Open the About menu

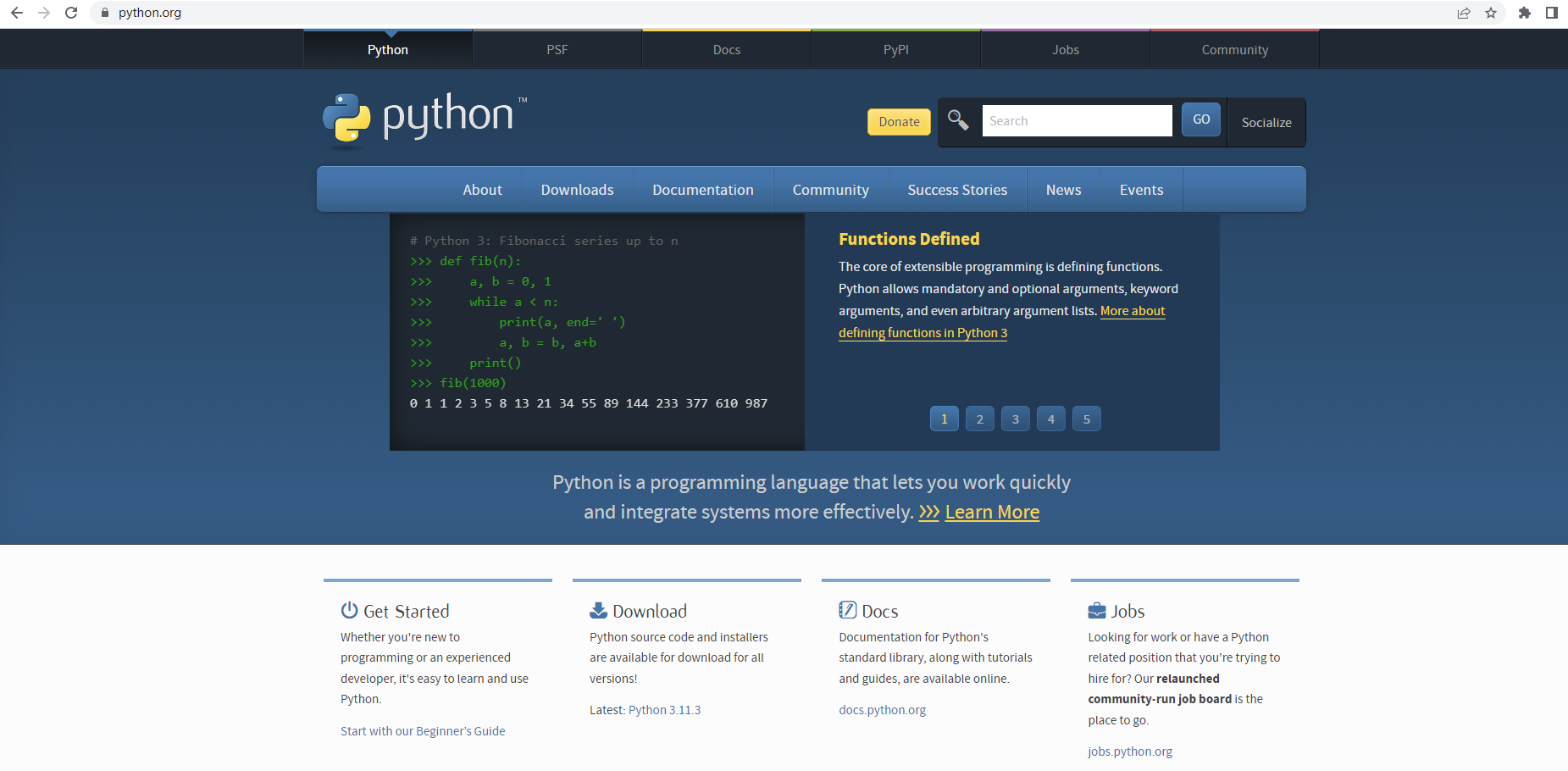tap(483, 190)
